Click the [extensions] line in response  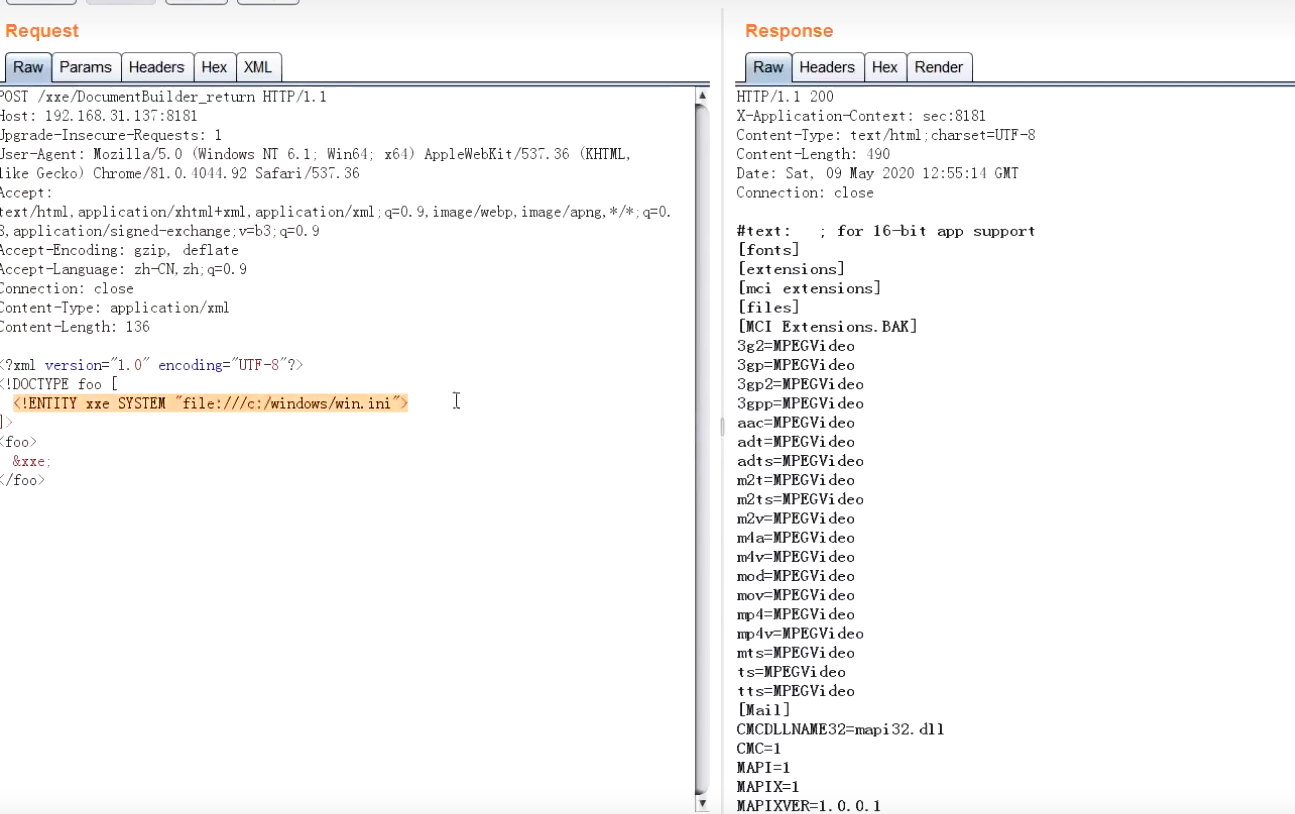click(791, 269)
